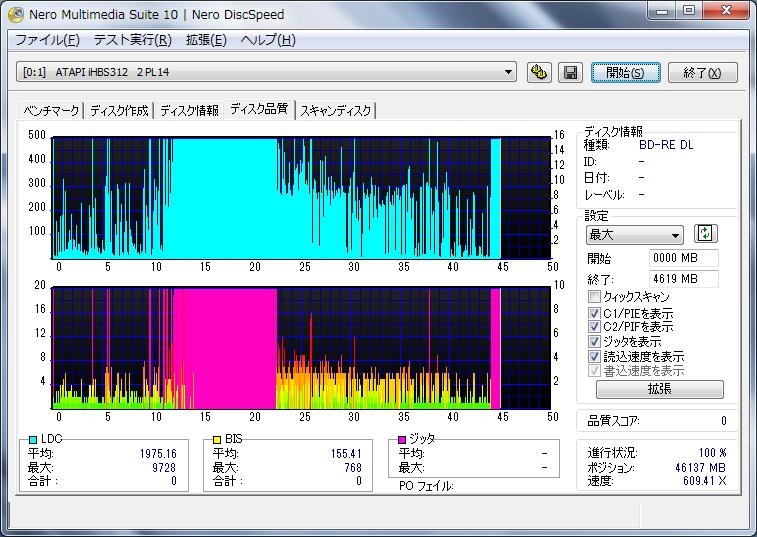Viewport: 757px width, 537px height.
Task: Switch to the ベンチマーク tab
Action: tap(51, 111)
